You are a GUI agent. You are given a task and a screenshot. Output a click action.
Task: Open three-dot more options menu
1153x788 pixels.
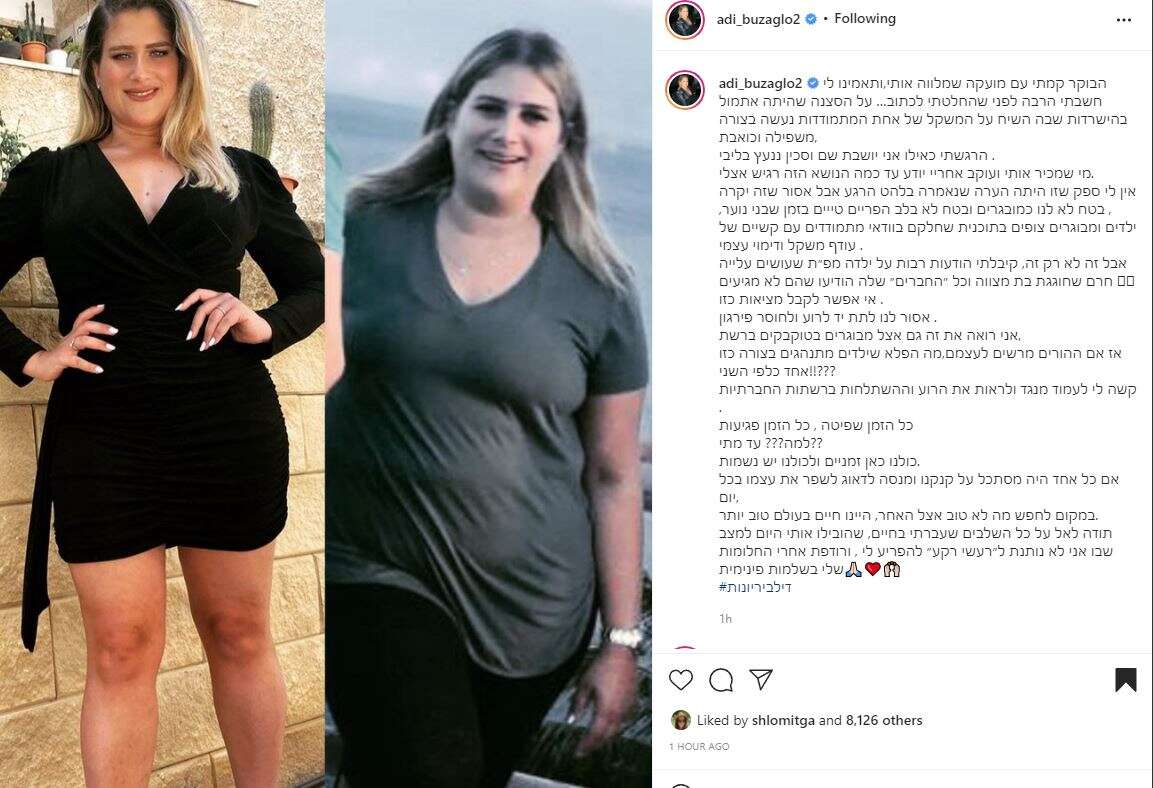tap(1124, 20)
